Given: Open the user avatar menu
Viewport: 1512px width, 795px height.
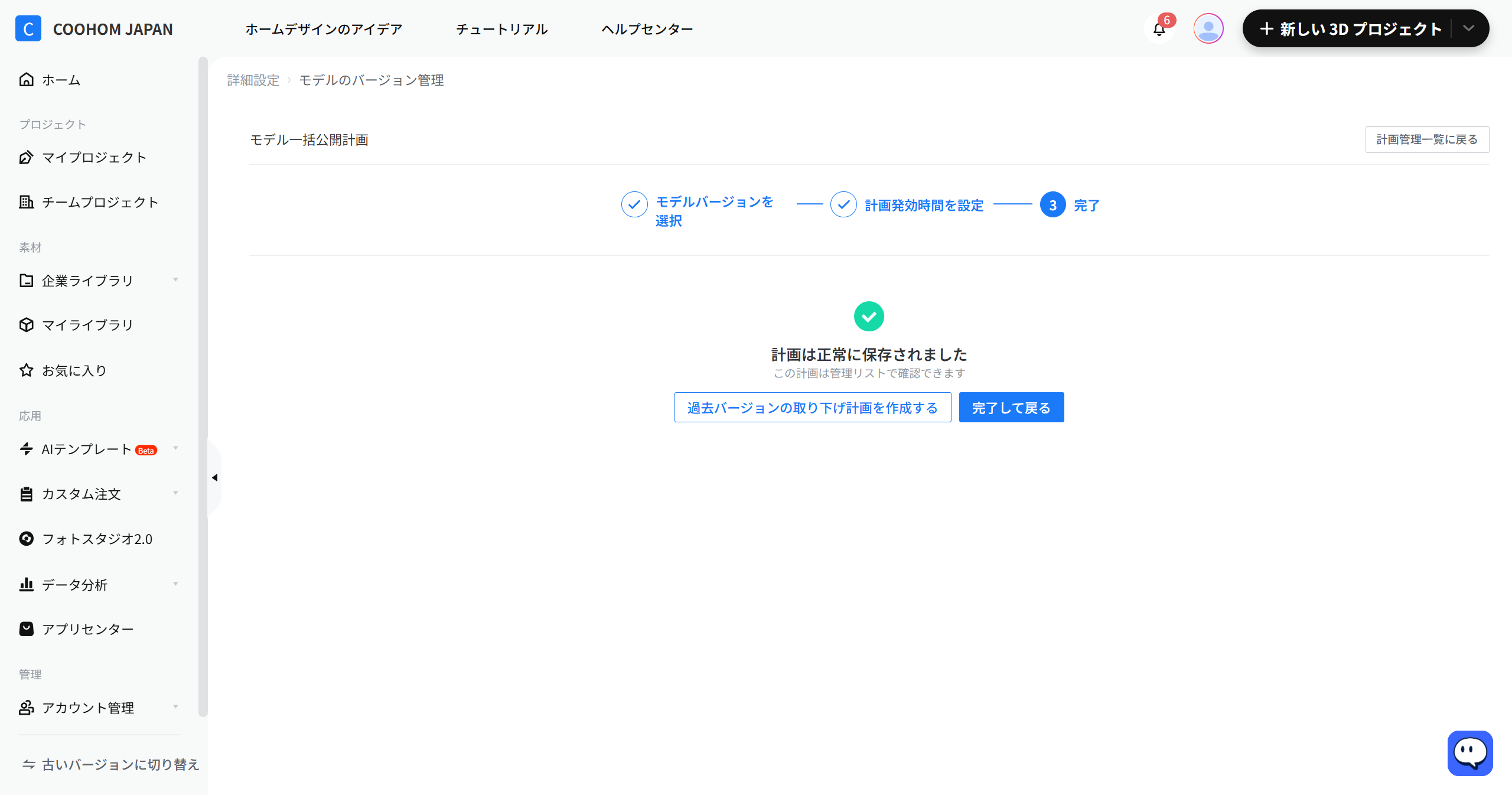Looking at the screenshot, I should tap(1208, 28).
